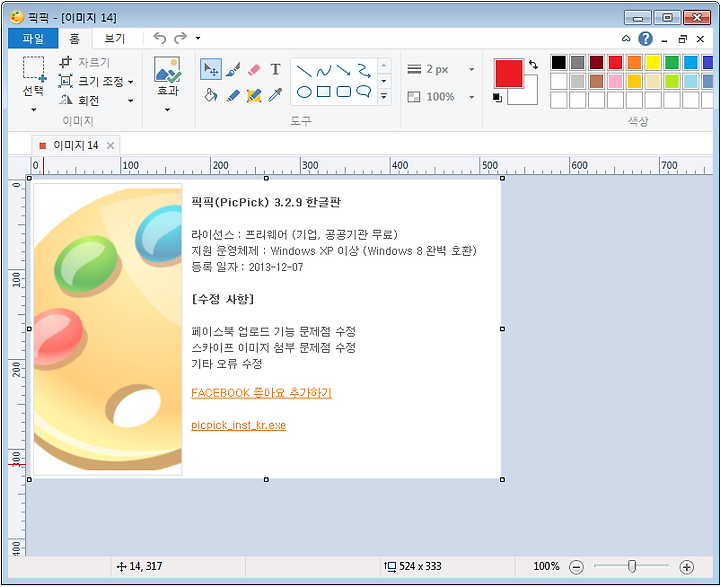Click the dashed 선택 selection tool

pyautogui.click(x=34, y=69)
